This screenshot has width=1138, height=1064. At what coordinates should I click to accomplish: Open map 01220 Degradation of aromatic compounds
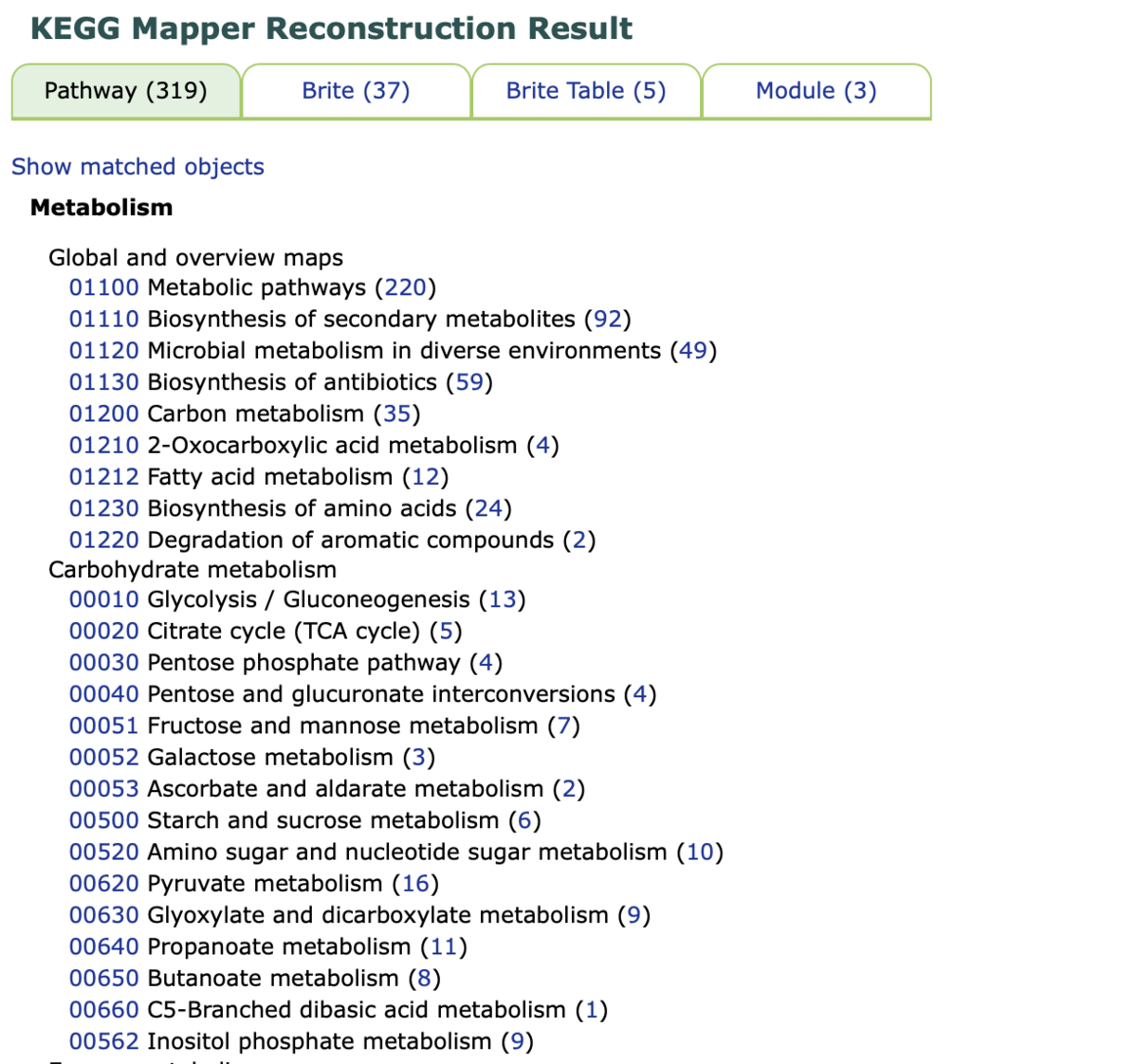pos(104,540)
